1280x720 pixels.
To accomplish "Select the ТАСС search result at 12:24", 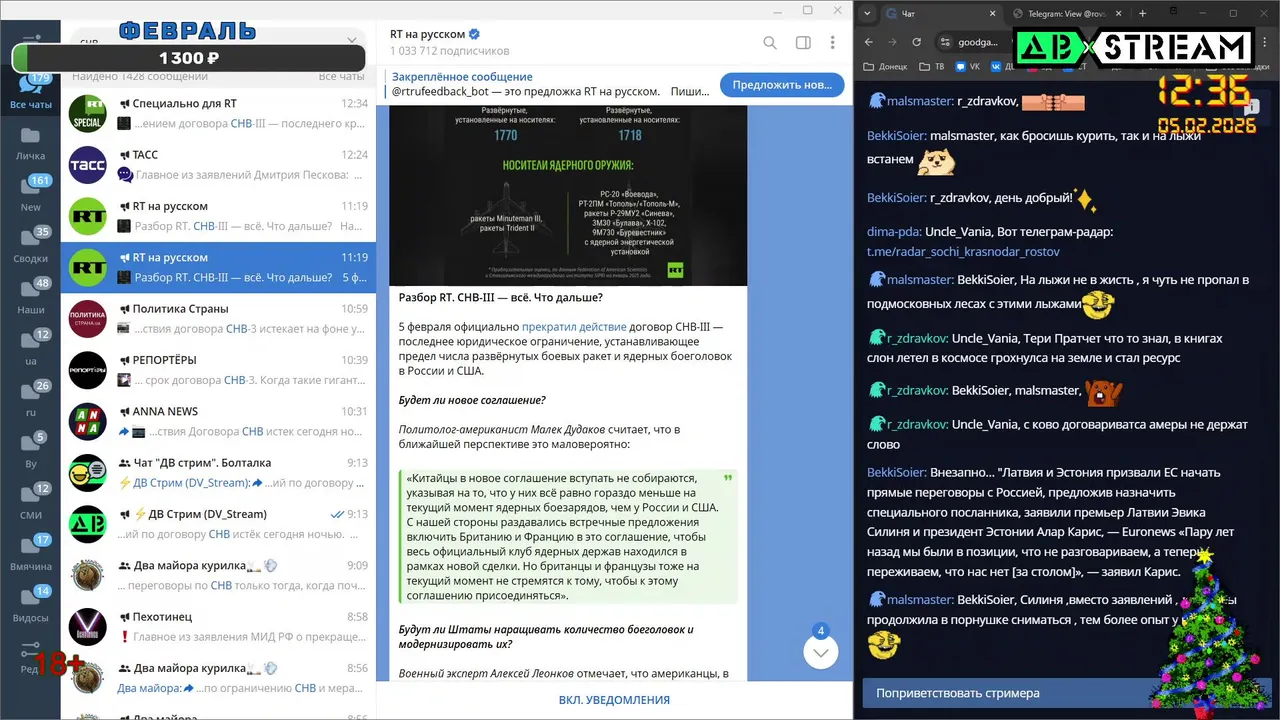I will [218, 165].
